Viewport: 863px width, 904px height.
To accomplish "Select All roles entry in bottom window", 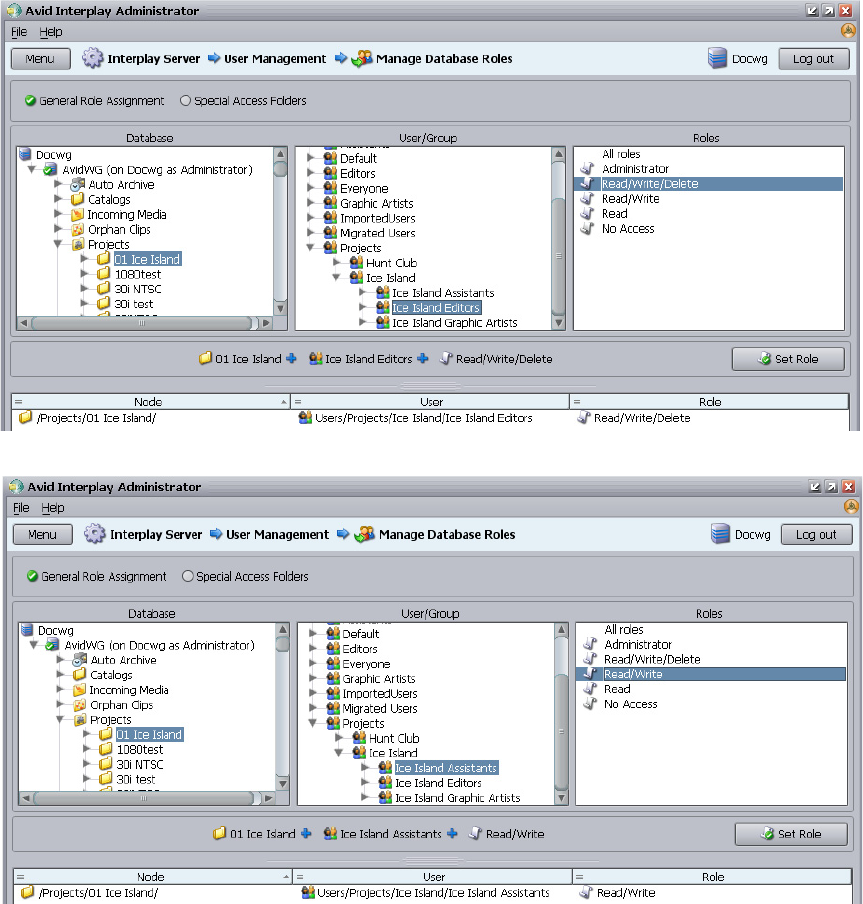I will point(624,630).
